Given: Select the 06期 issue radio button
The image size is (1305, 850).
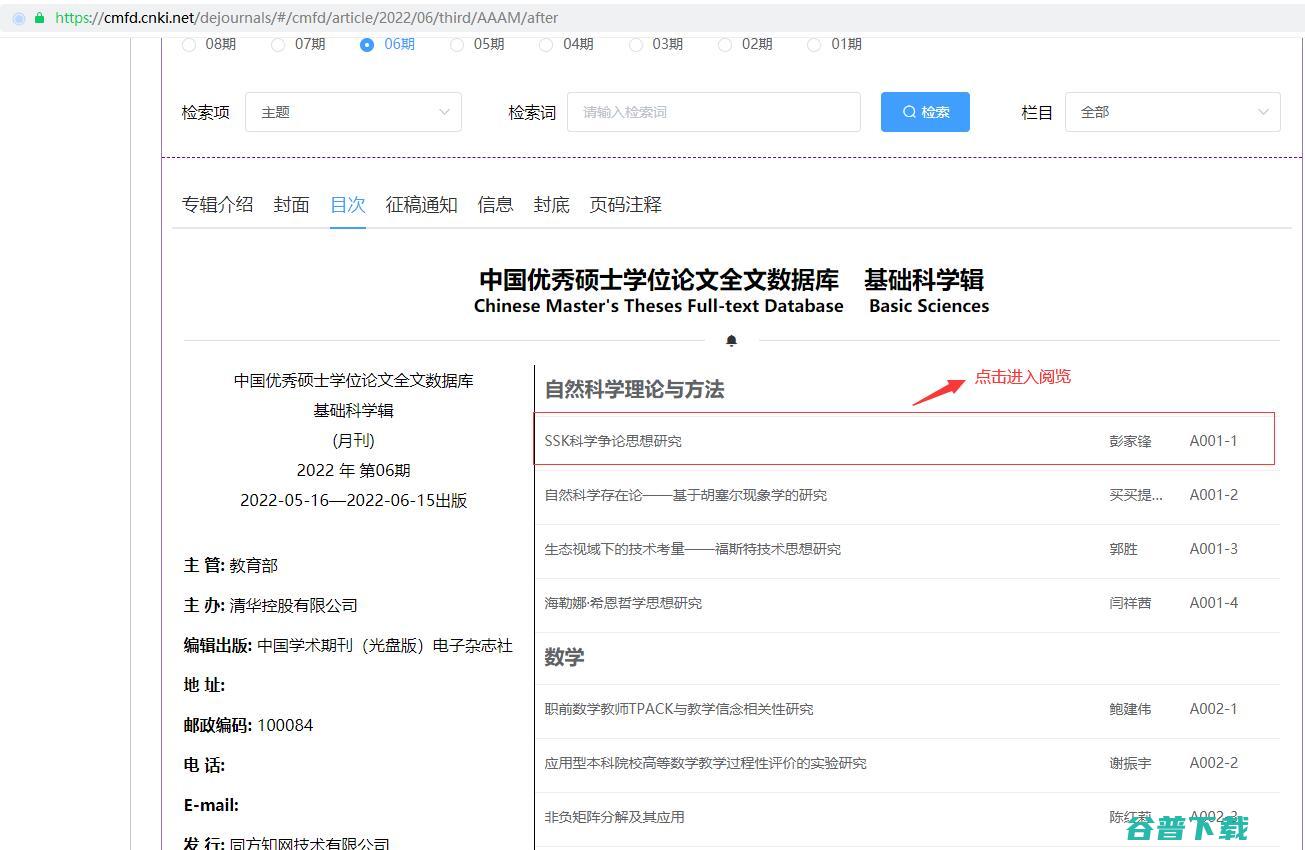Looking at the screenshot, I should click(367, 44).
